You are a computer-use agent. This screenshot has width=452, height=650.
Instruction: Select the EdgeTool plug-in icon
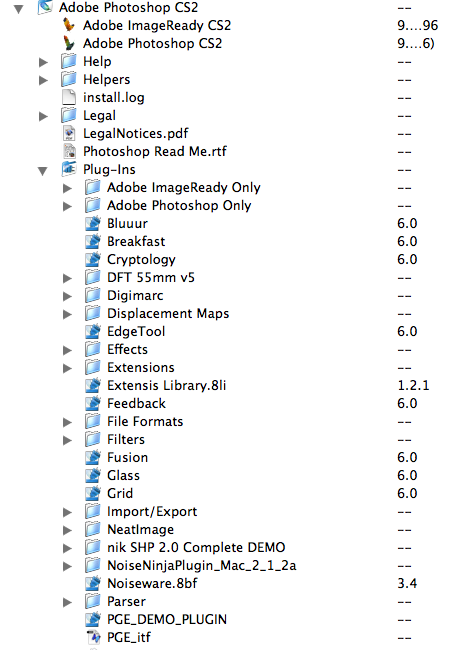click(x=93, y=332)
